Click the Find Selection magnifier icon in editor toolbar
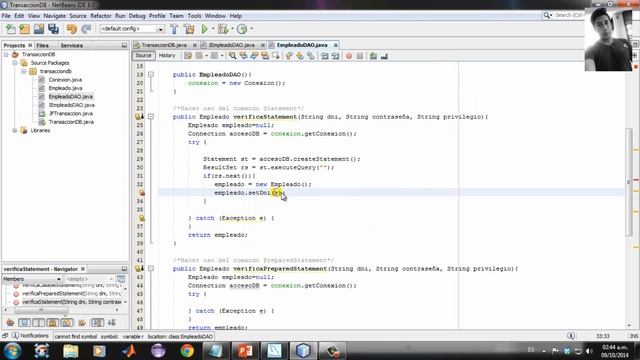The height and width of the screenshot is (360, 640). coord(232,56)
